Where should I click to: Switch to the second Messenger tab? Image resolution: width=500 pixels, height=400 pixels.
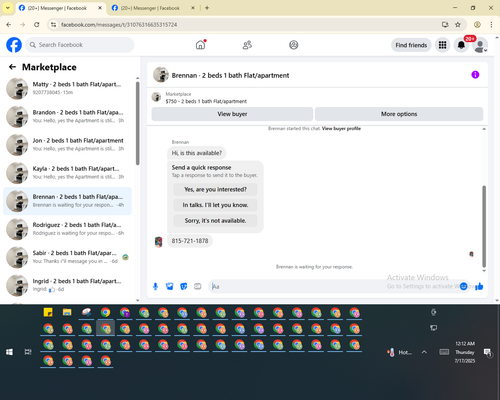pyautogui.click(x=153, y=8)
